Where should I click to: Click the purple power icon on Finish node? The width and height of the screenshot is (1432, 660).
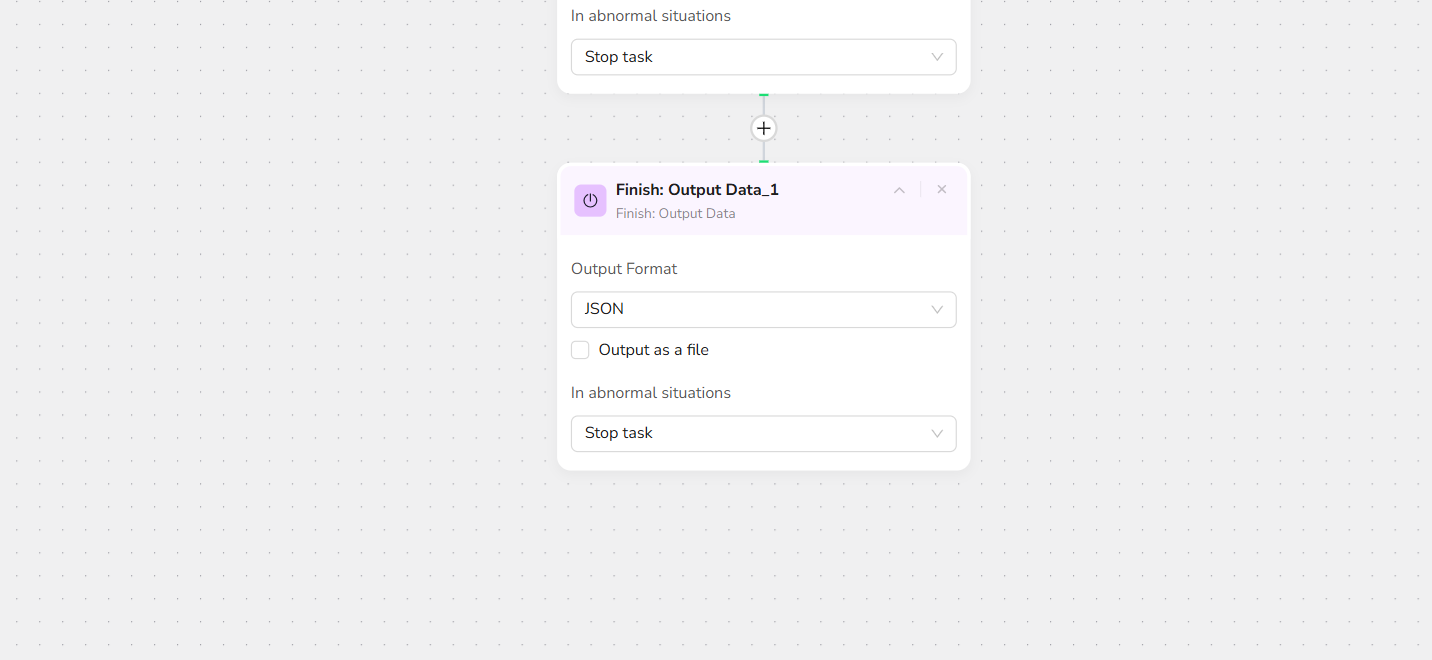point(590,201)
